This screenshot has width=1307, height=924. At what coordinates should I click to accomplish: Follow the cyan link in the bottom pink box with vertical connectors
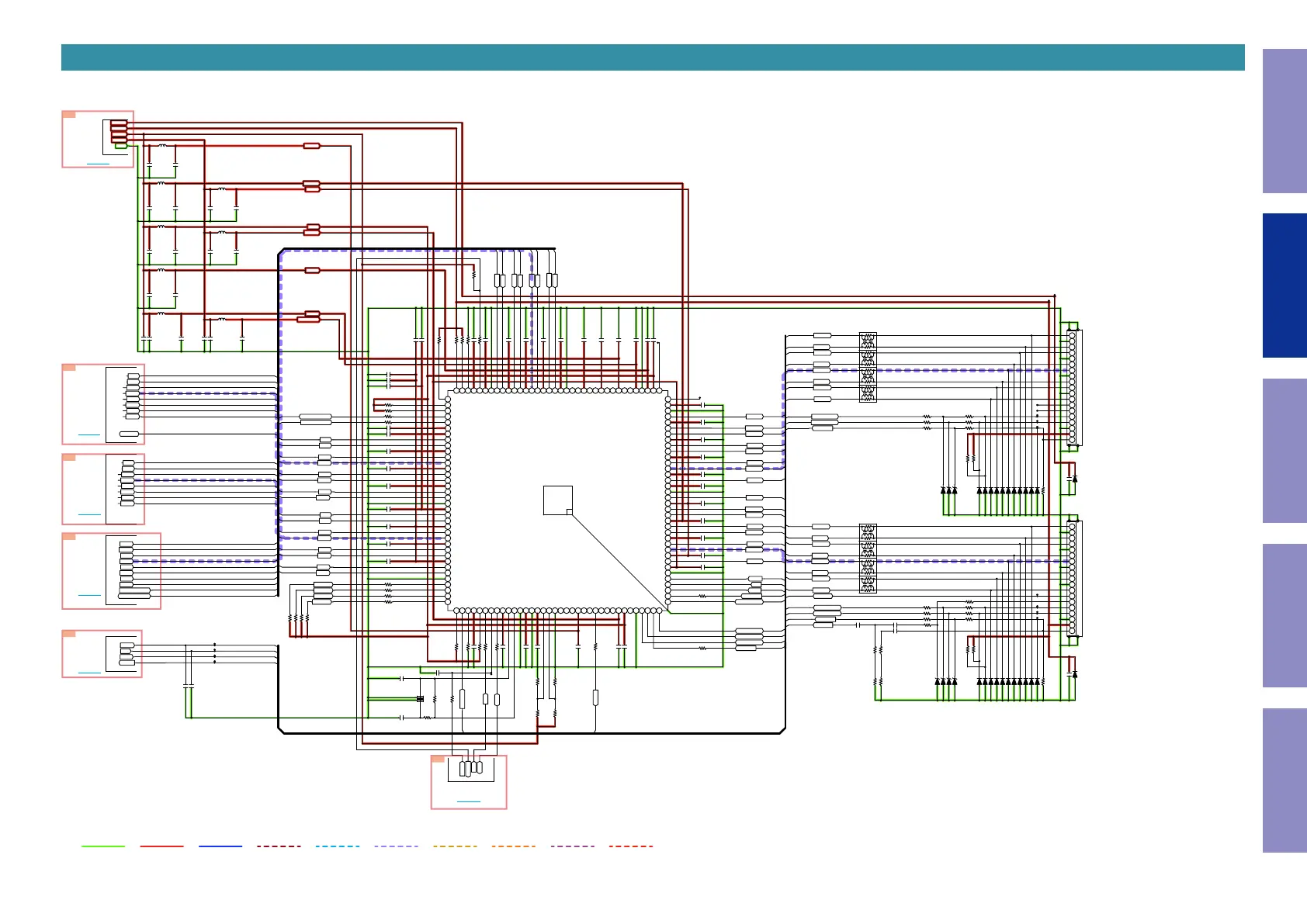coord(469,801)
